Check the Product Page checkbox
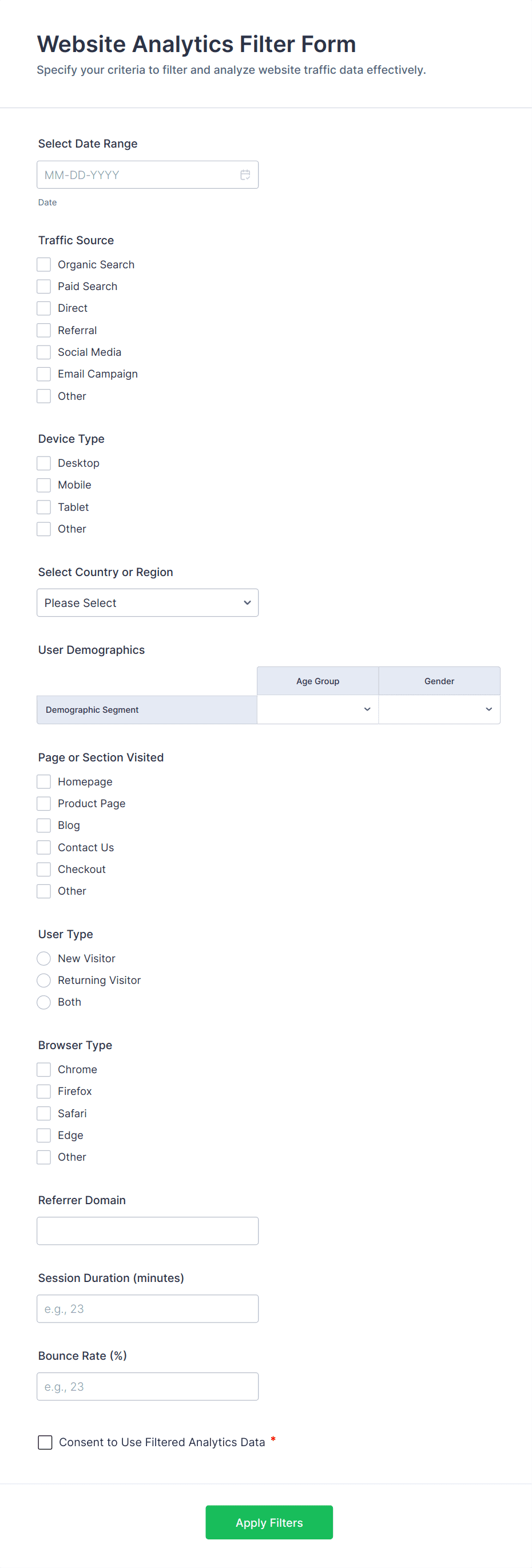The width and height of the screenshot is (532, 1568). click(44, 804)
